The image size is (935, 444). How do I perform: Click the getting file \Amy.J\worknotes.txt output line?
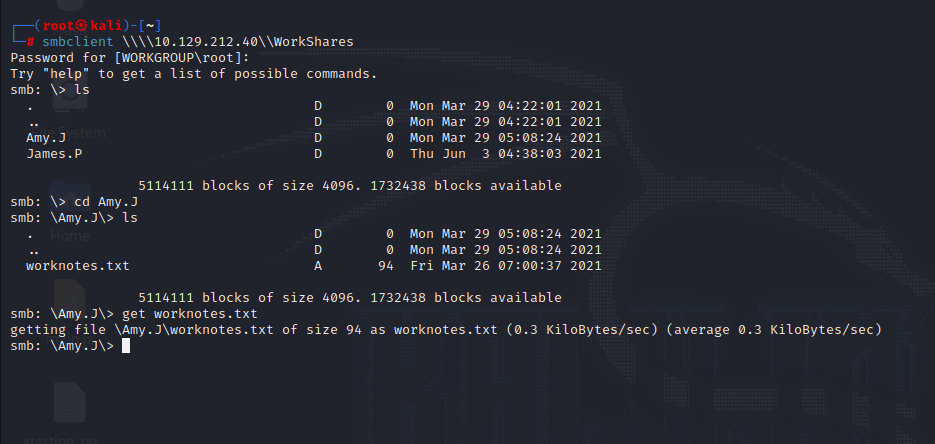[x=446, y=330]
